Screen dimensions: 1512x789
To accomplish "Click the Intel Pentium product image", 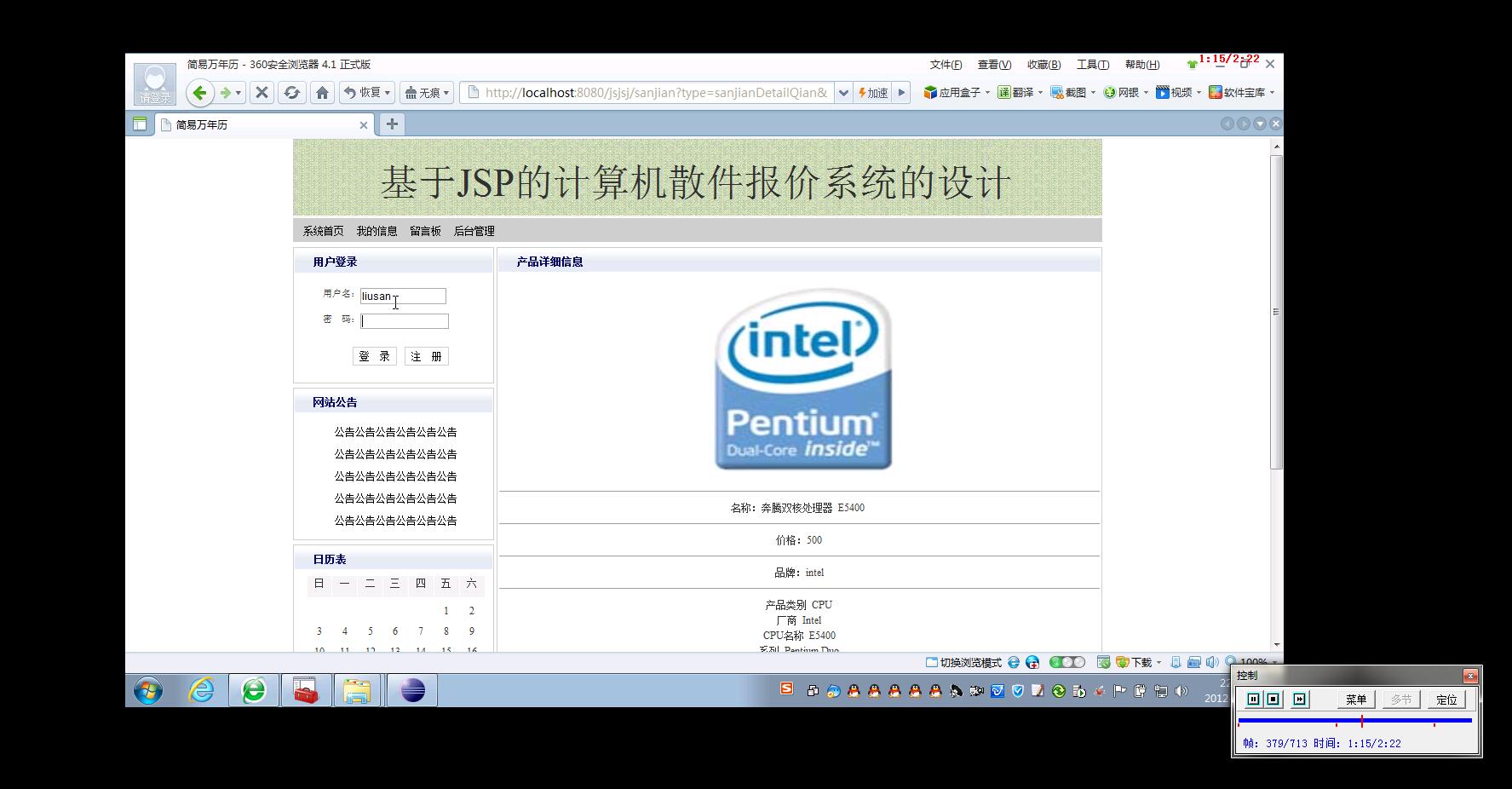I will point(803,379).
